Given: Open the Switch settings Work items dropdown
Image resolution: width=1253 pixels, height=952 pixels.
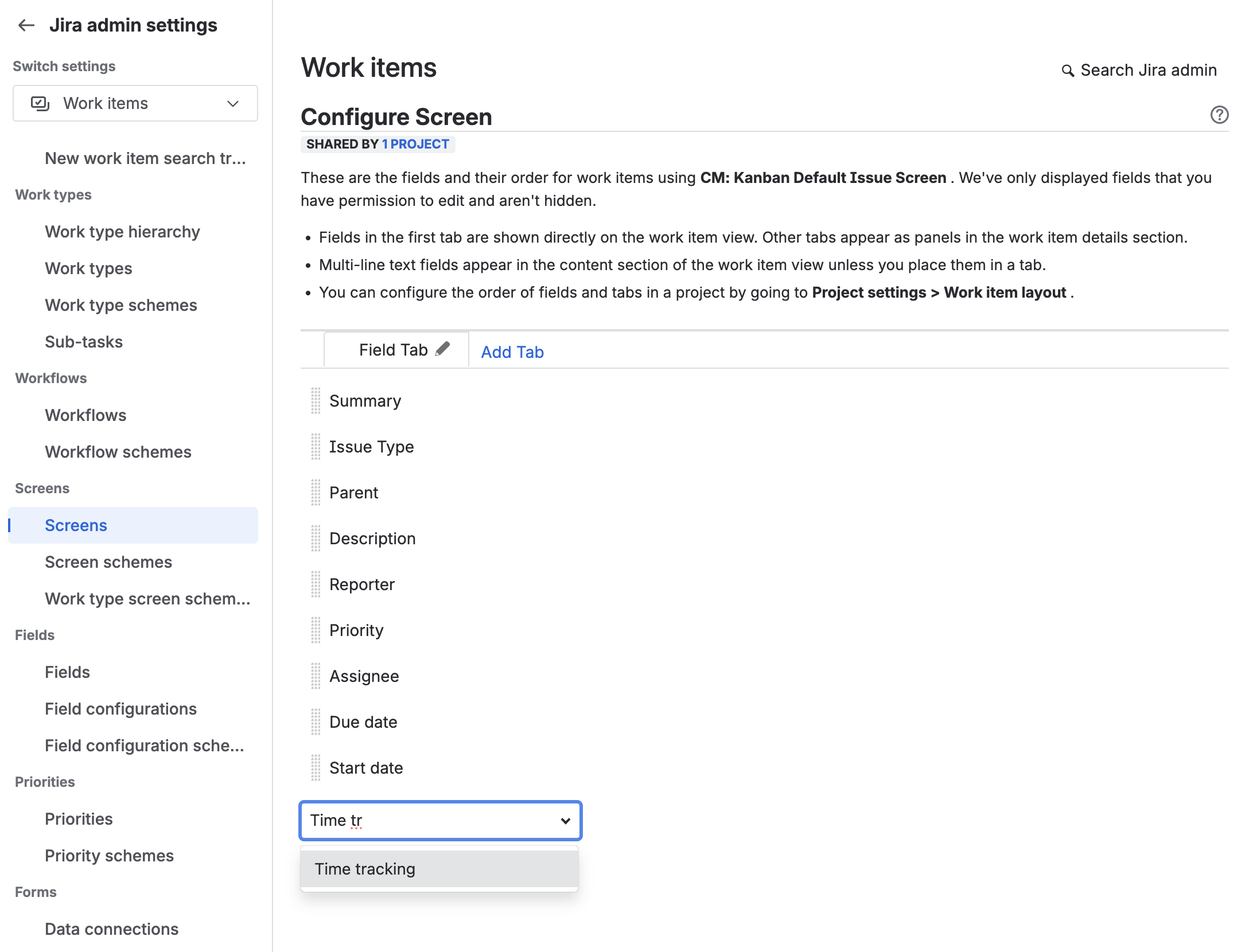Looking at the screenshot, I should pyautogui.click(x=135, y=103).
